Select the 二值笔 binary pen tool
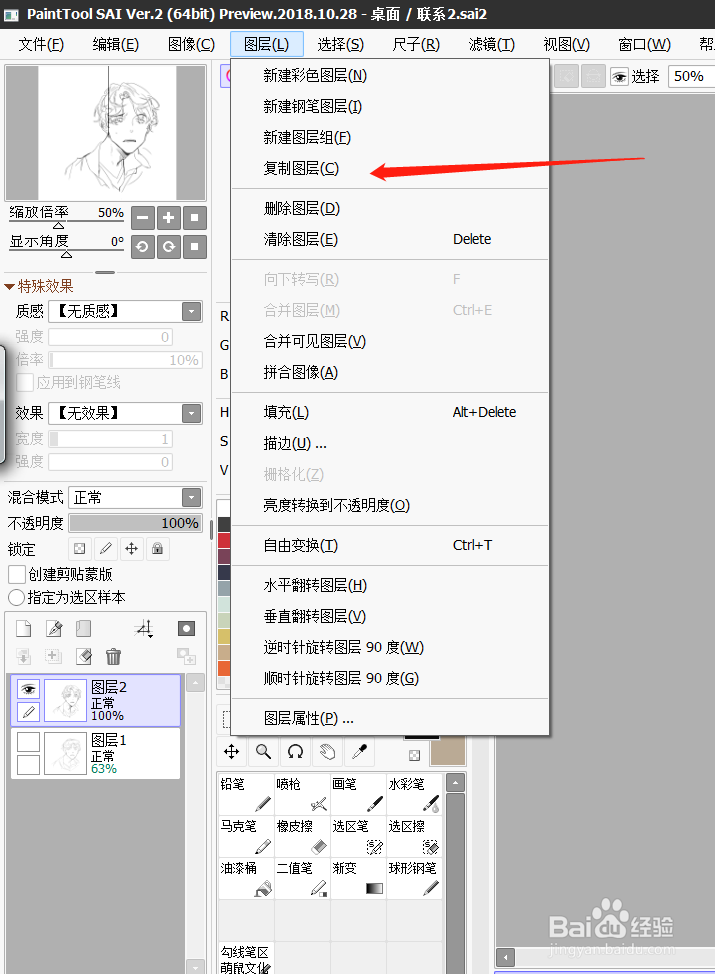 (302, 878)
